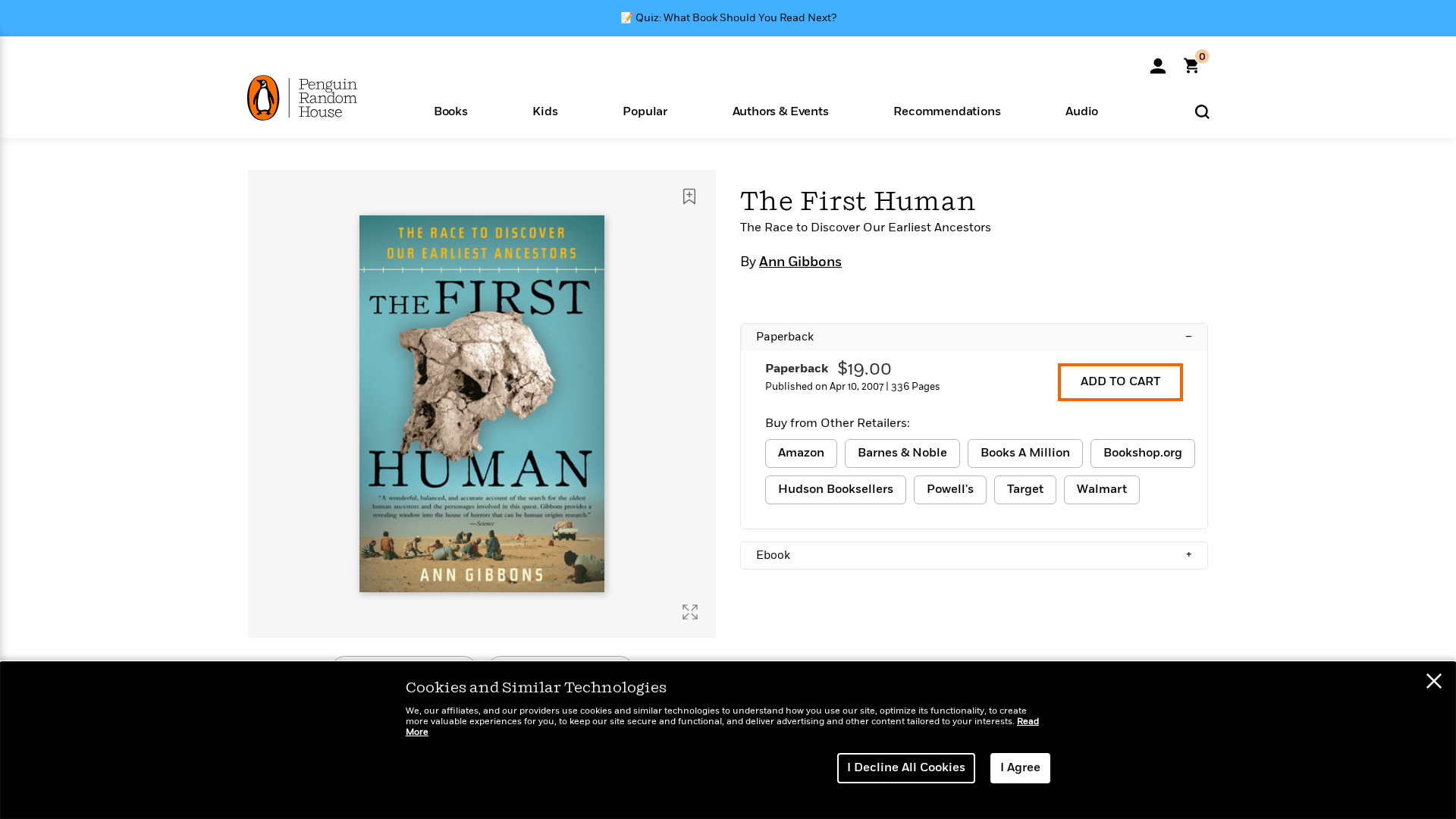Click the title 'The First Human'
Screen dimensions: 1456x819
tap(858, 202)
